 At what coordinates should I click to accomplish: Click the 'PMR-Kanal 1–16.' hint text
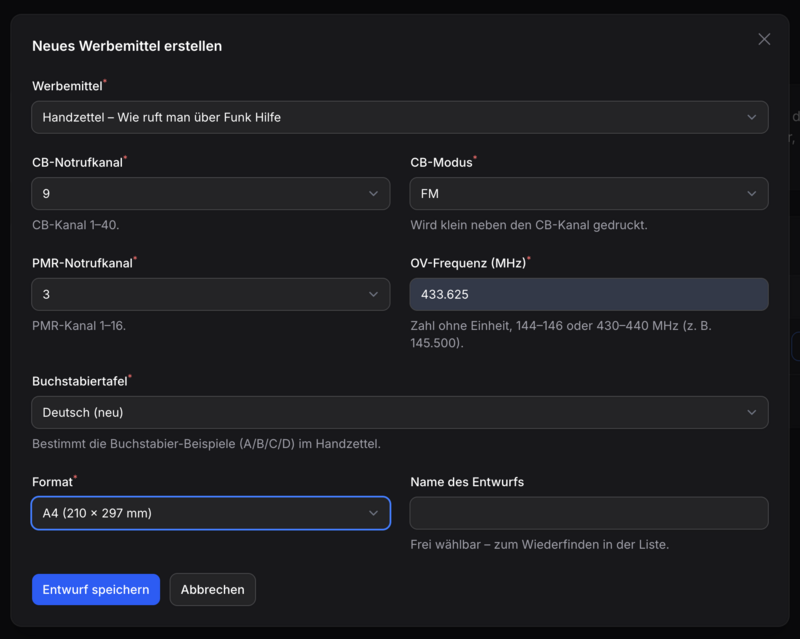click(79, 326)
